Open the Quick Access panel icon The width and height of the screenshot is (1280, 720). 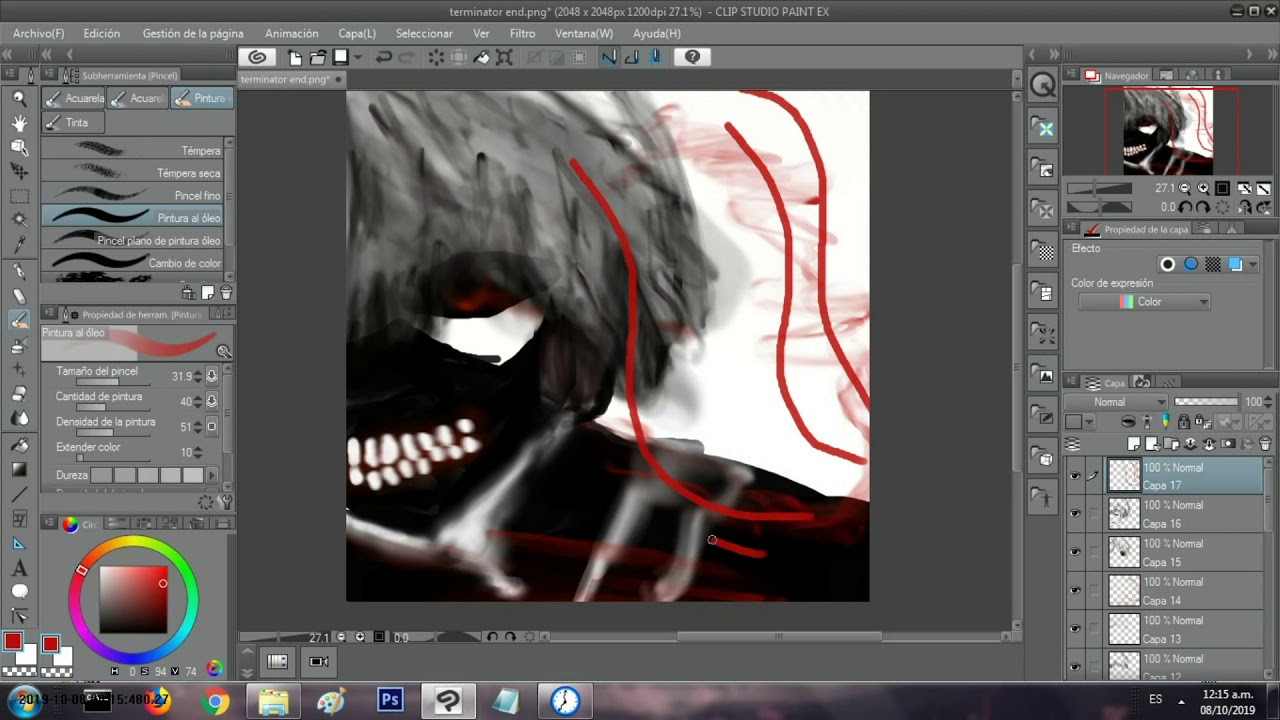pyautogui.click(x=1043, y=85)
